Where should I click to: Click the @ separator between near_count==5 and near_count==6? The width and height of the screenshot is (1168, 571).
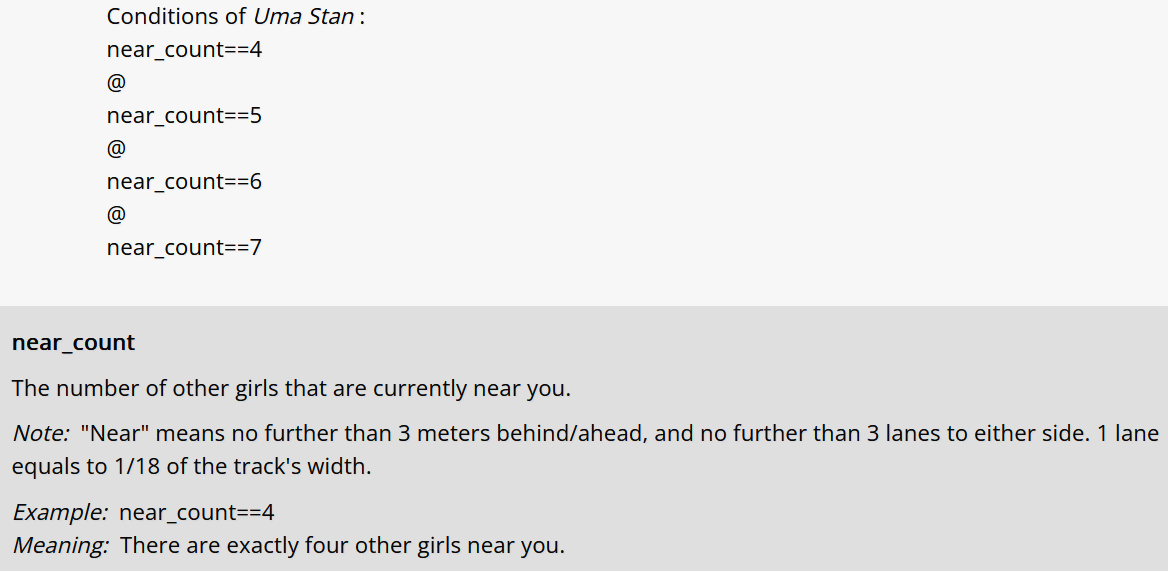pos(116,149)
